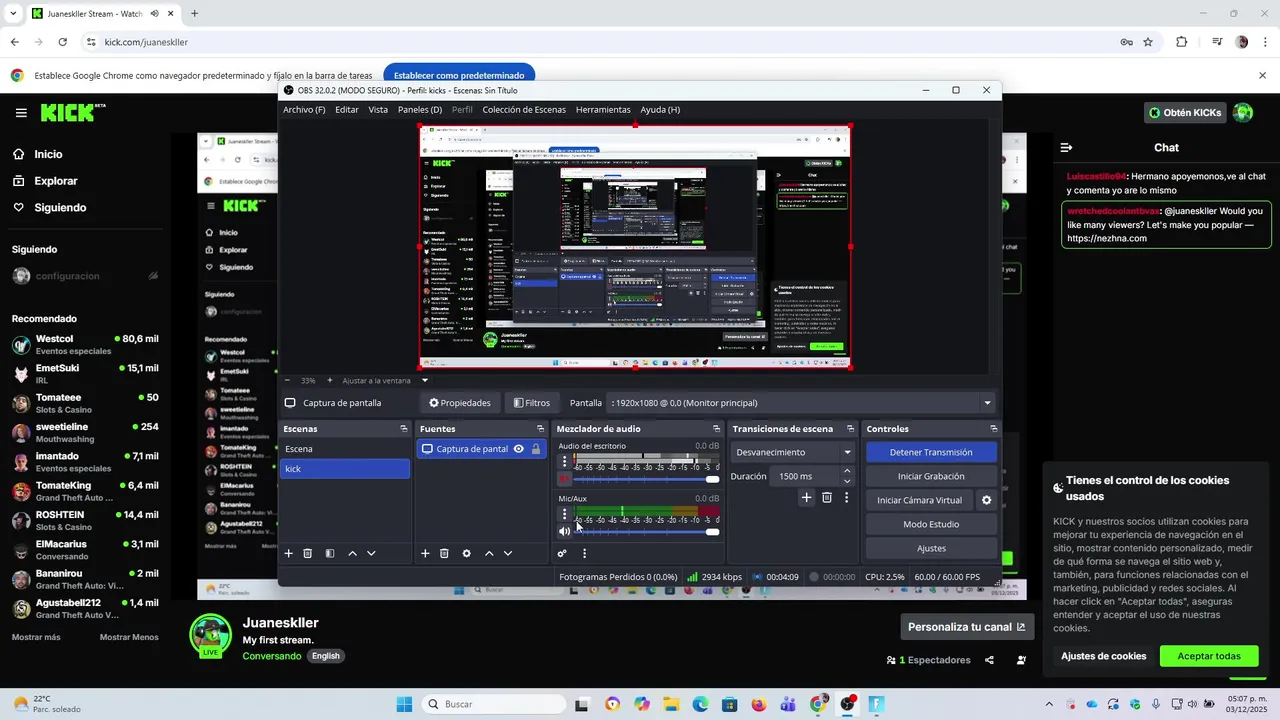Toggle lock on Captura de pantalla source
Screen dimensions: 1280x720
click(536, 449)
